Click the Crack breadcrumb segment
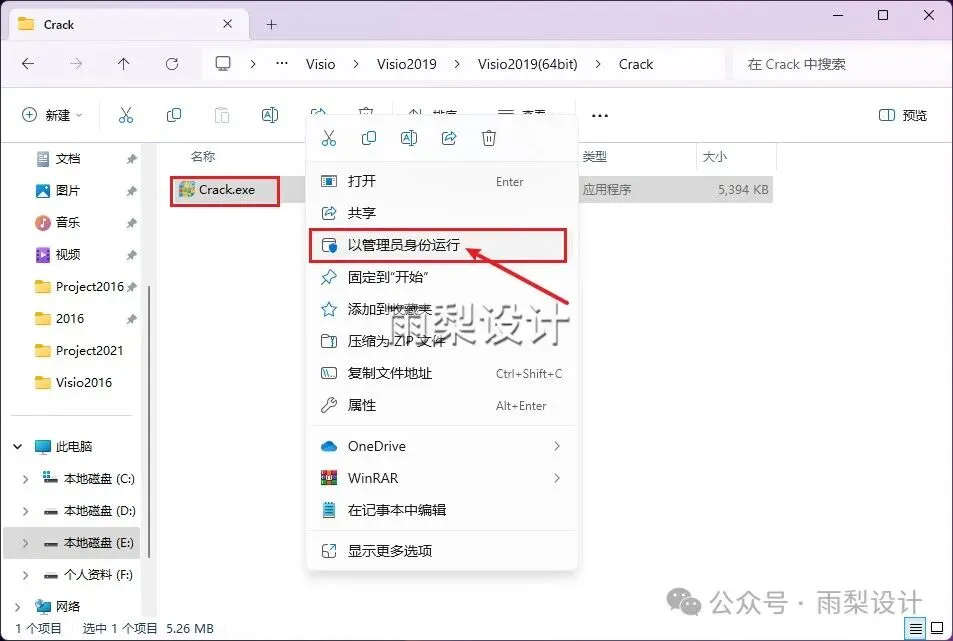This screenshot has width=953, height=641. coord(636,64)
